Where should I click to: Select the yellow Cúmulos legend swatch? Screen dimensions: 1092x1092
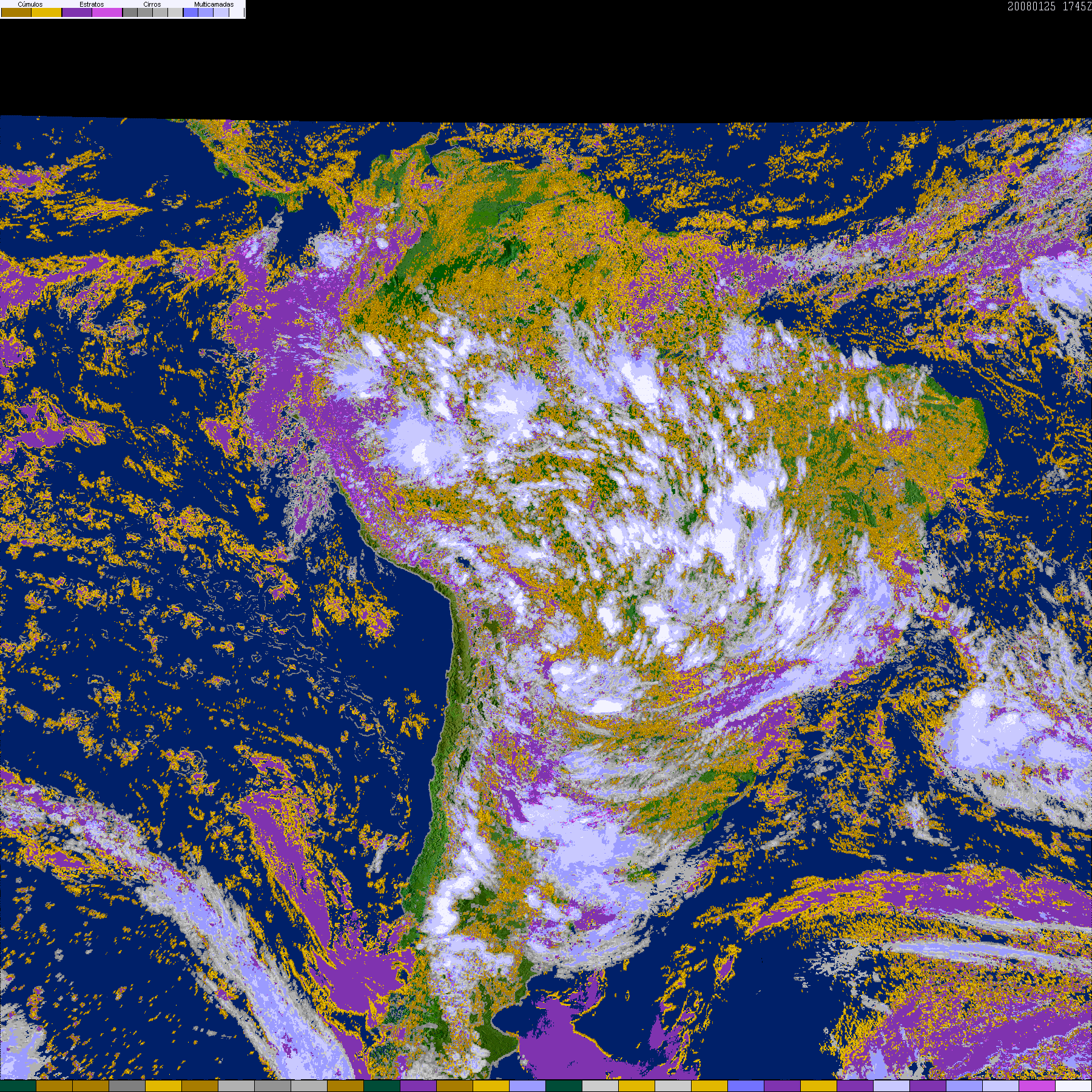[x=47, y=13]
